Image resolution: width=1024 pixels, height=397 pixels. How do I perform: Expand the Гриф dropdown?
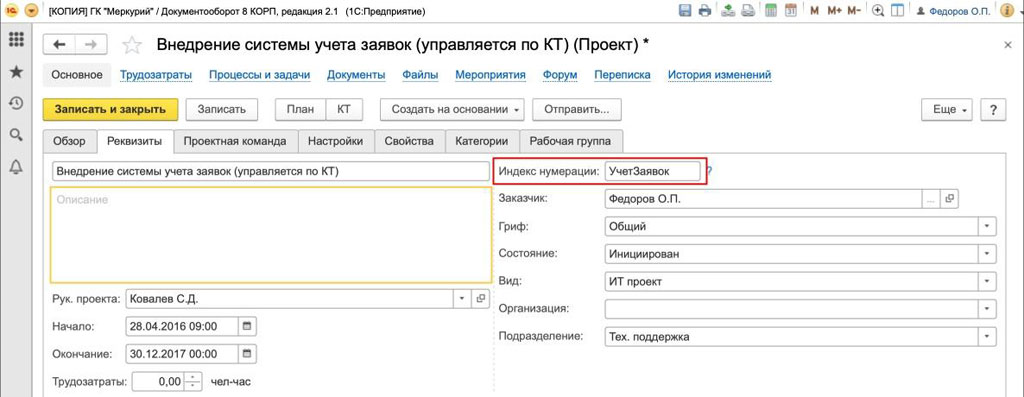986,227
